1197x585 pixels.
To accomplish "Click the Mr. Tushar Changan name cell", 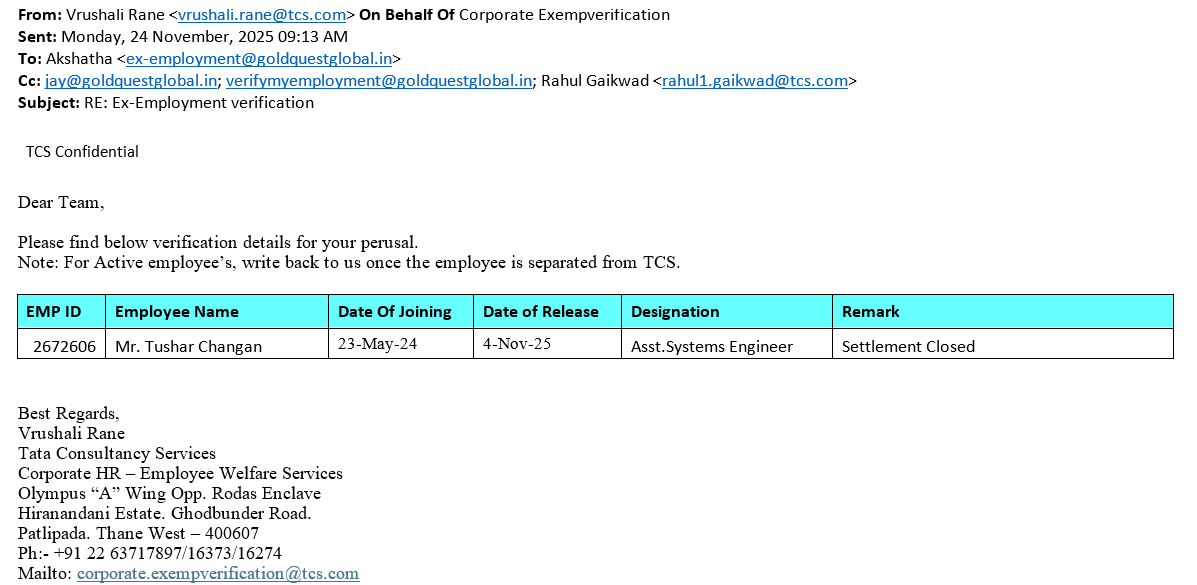I will (x=188, y=347).
